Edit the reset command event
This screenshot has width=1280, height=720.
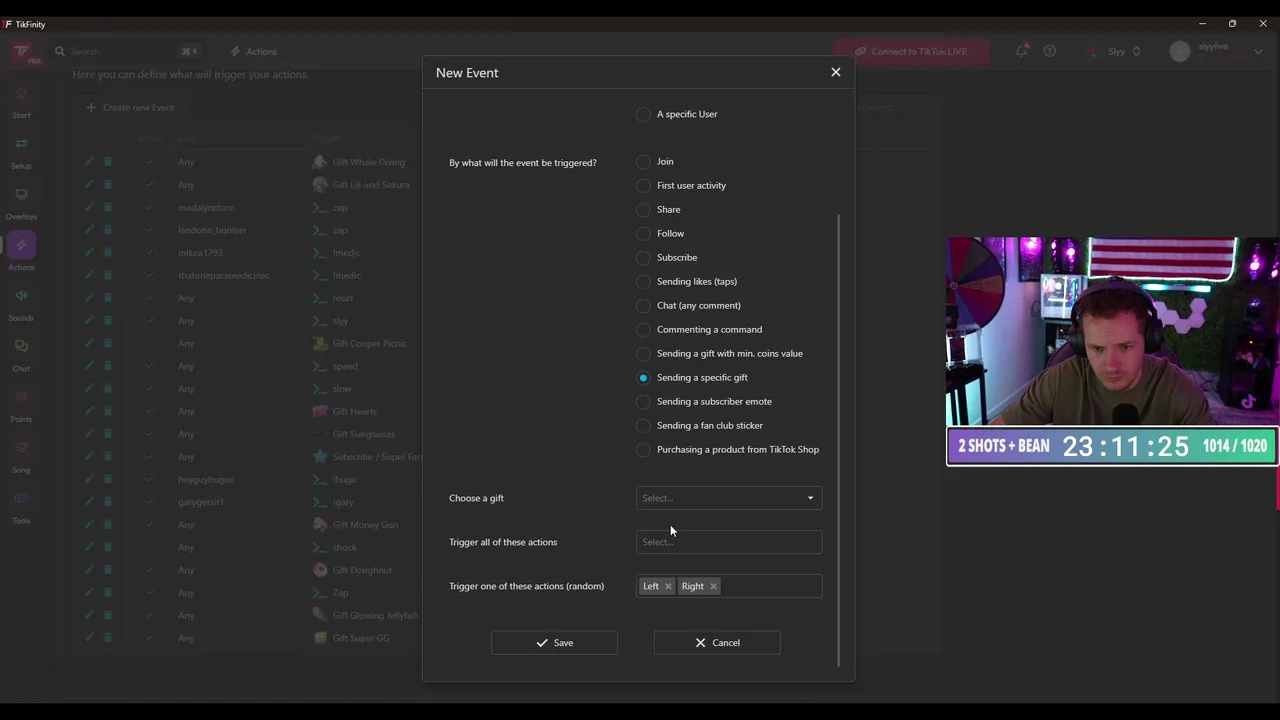(89, 298)
